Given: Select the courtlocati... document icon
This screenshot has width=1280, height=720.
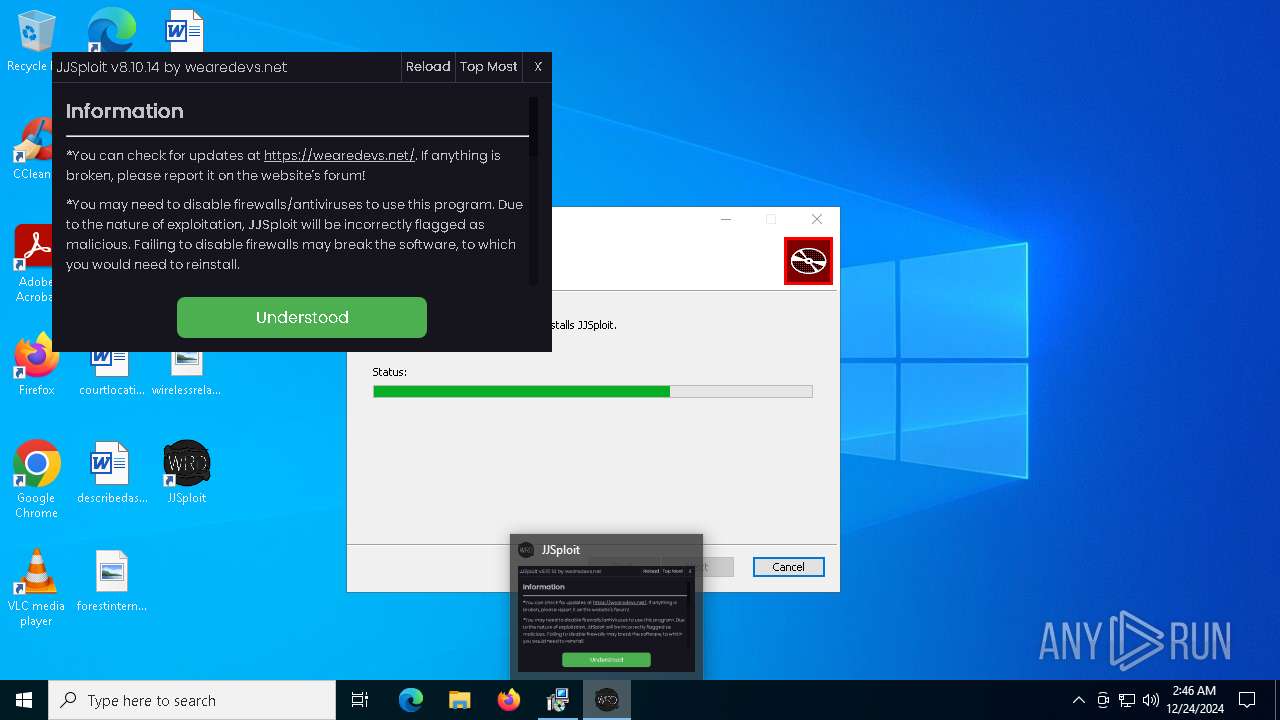Looking at the screenshot, I should pyautogui.click(x=111, y=372).
